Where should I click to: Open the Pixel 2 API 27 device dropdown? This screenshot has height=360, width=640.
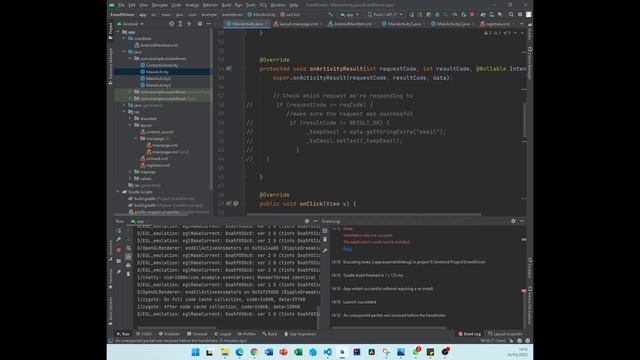[x=384, y=15]
